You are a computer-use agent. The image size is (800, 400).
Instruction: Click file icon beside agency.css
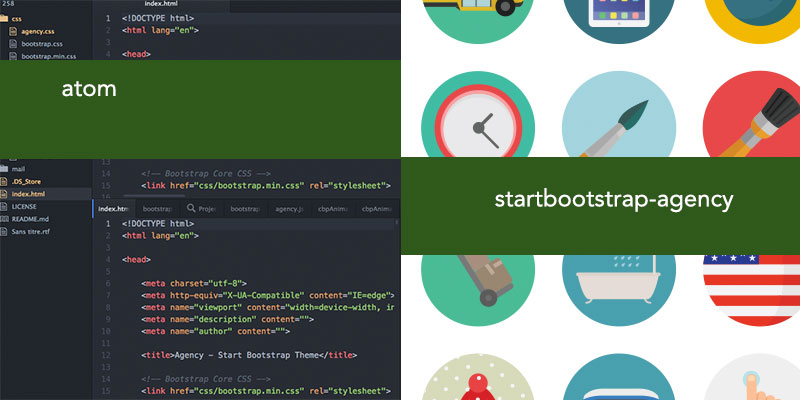click(x=13, y=32)
